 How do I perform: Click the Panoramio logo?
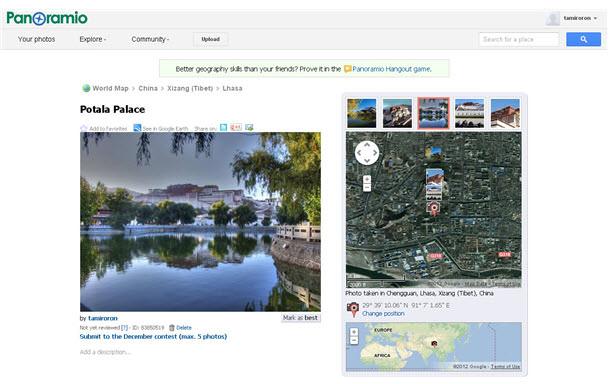click(47, 18)
